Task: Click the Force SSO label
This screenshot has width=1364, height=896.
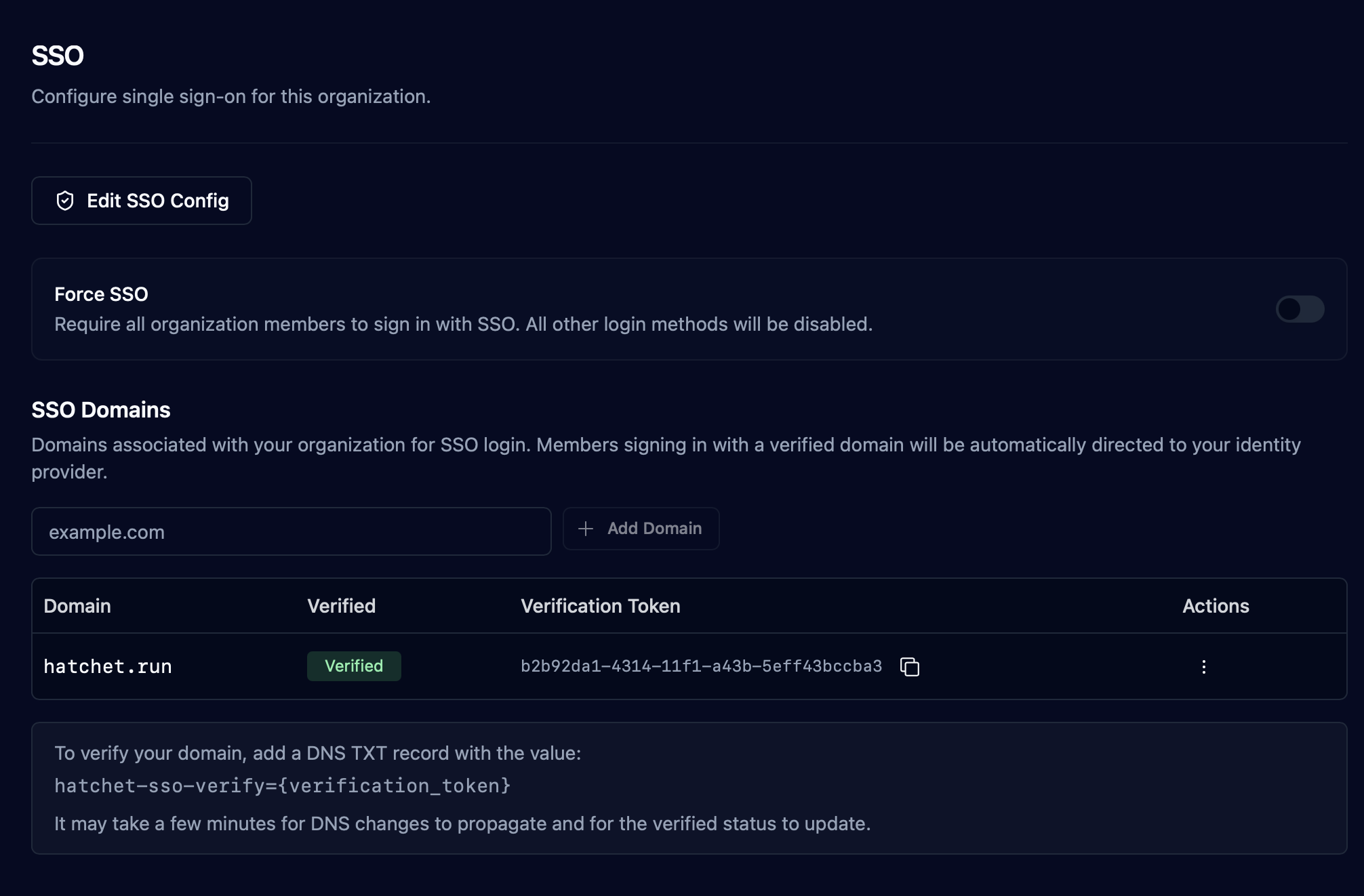Action: click(x=101, y=294)
